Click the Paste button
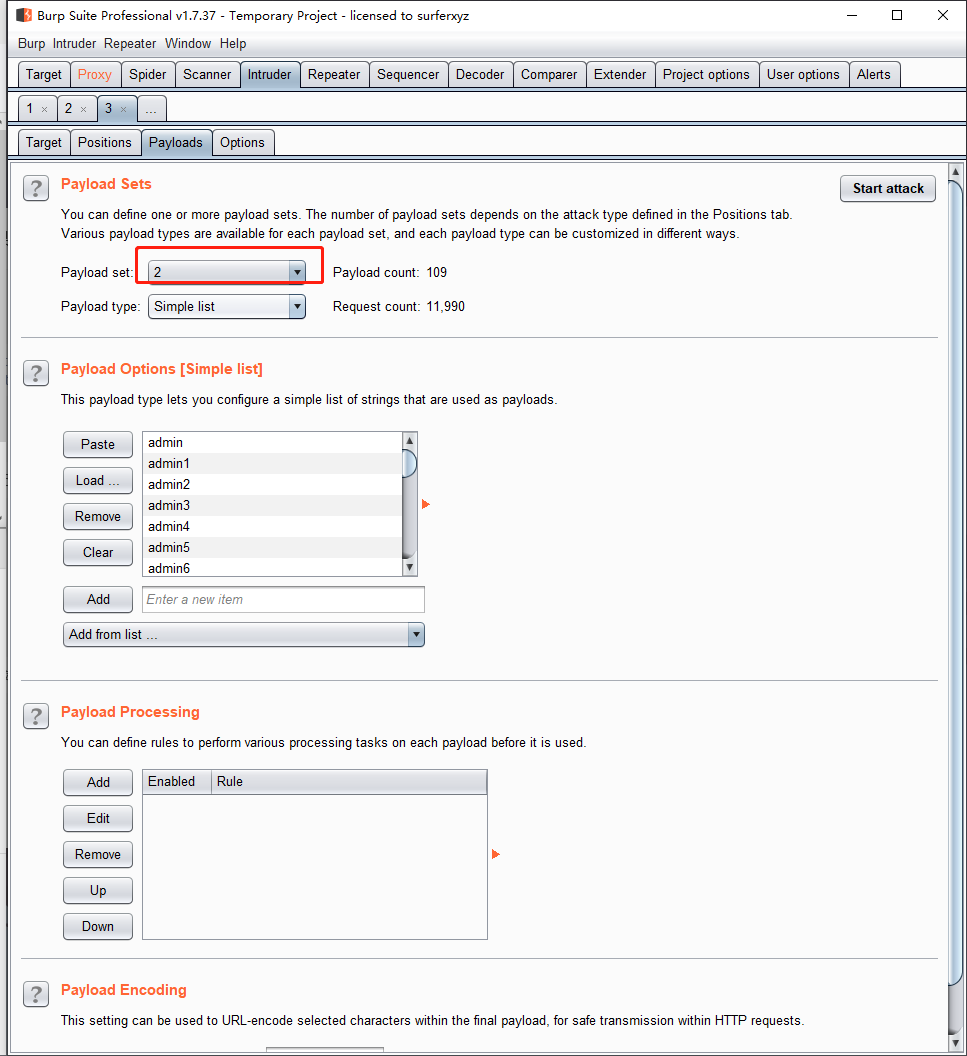967x1056 pixels. pos(98,444)
